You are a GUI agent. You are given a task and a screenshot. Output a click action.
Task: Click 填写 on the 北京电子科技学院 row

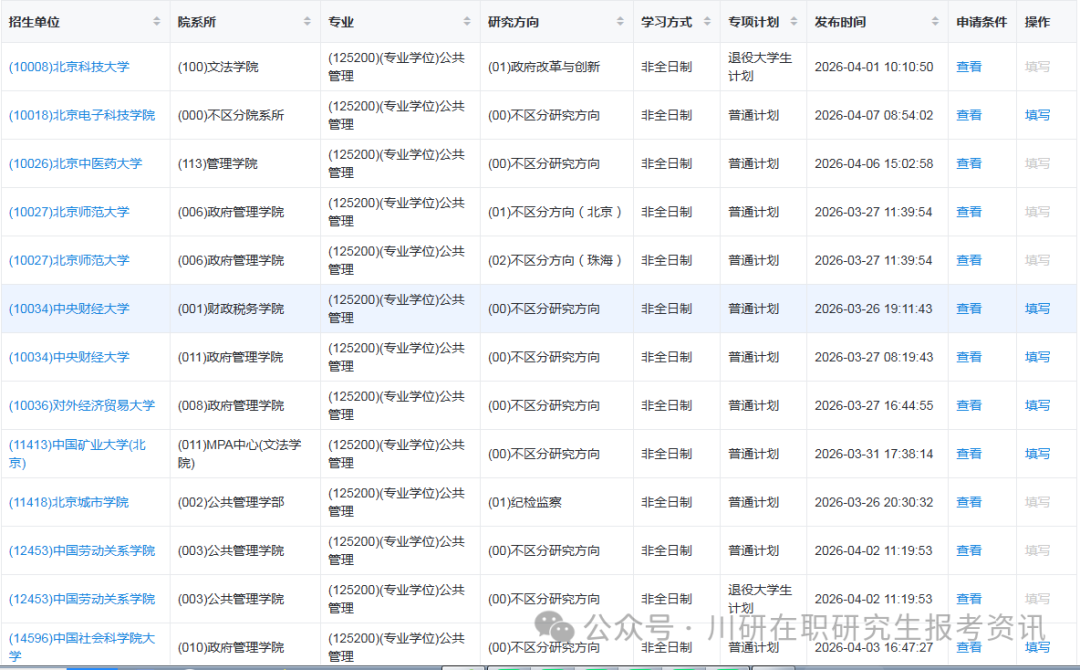tap(1037, 115)
